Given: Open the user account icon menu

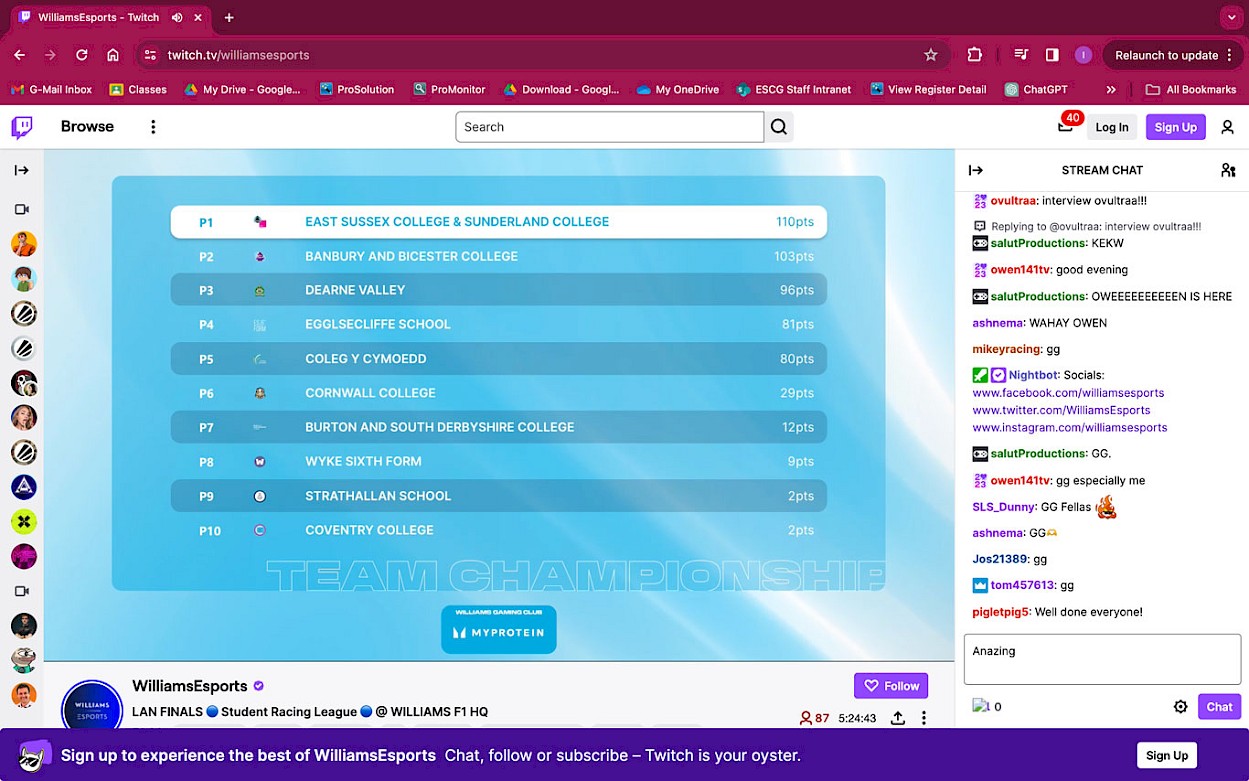Looking at the screenshot, I should click(x=1228, y=127).
